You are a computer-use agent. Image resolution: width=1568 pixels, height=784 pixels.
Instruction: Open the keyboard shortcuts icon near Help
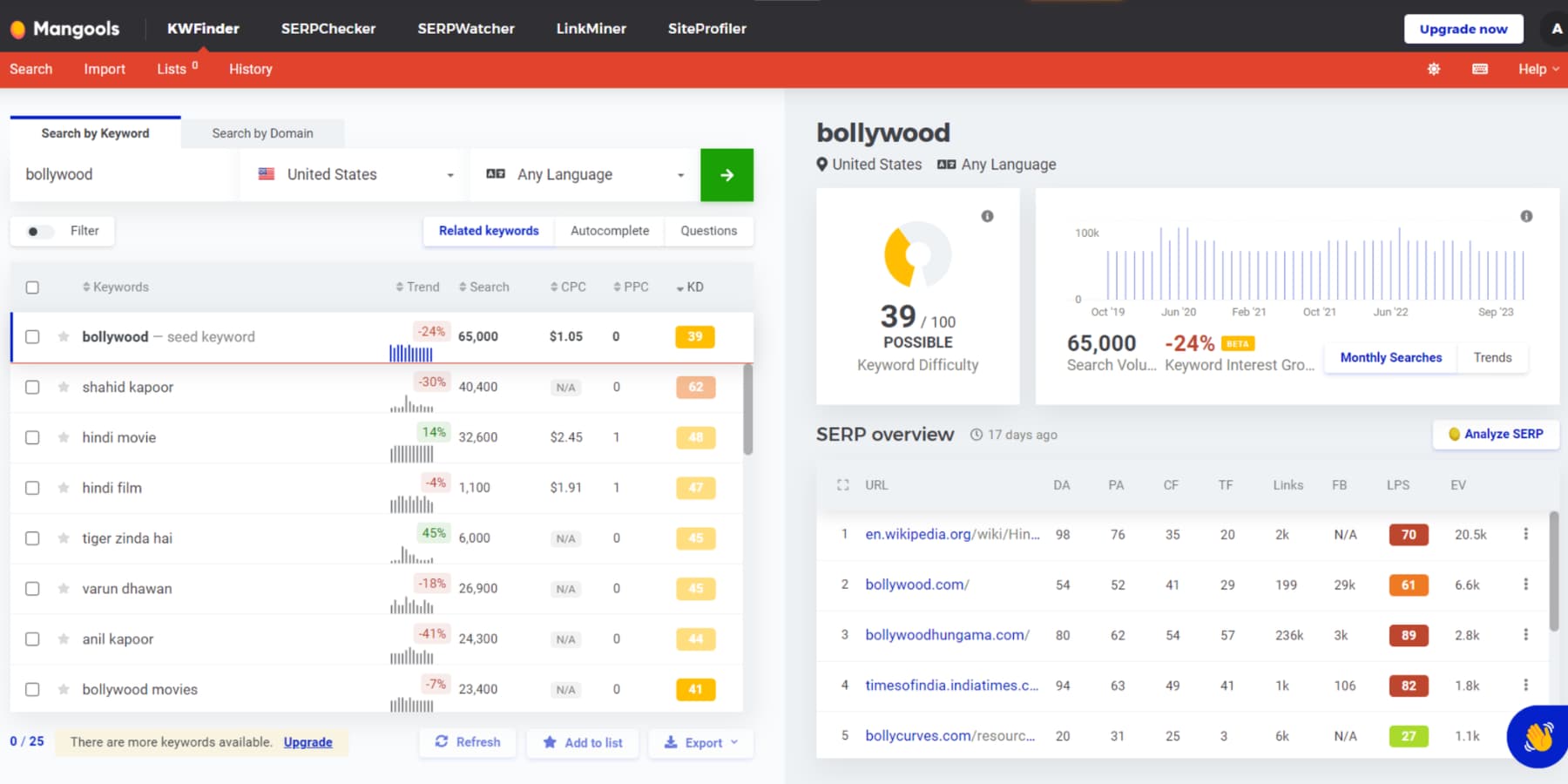click(x=1480, y=69)
